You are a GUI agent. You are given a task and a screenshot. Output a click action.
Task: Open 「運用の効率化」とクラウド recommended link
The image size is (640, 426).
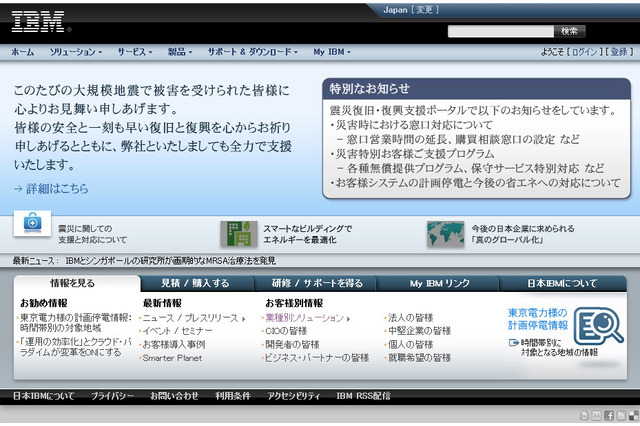coord(76,347)
